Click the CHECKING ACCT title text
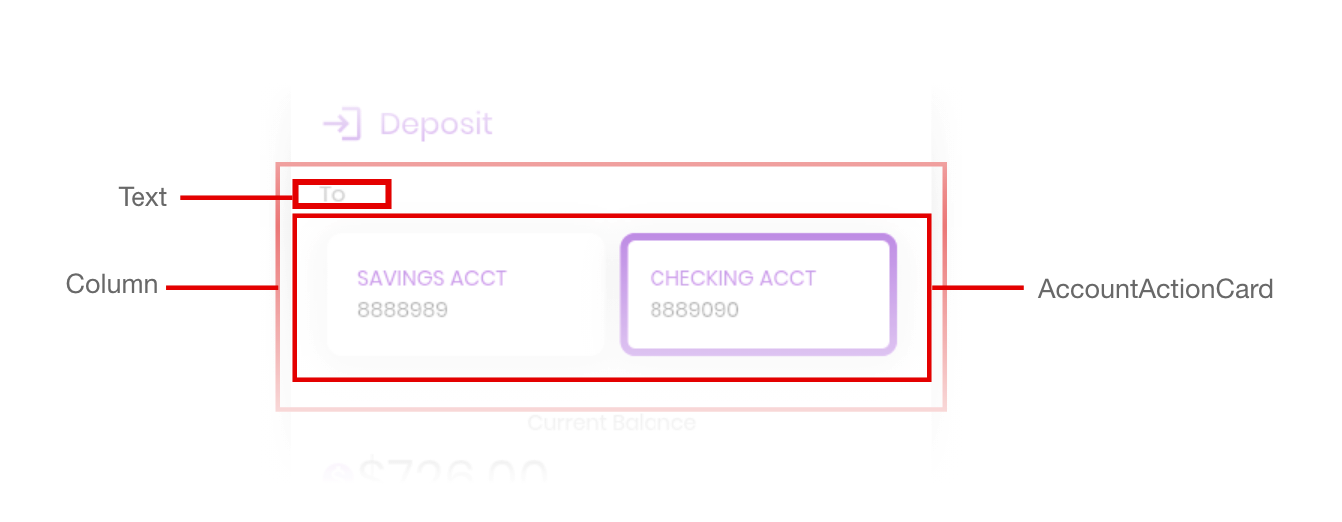Image resolution: width=1342 pixels, height=522 pixels. click(x=733, y=278)
